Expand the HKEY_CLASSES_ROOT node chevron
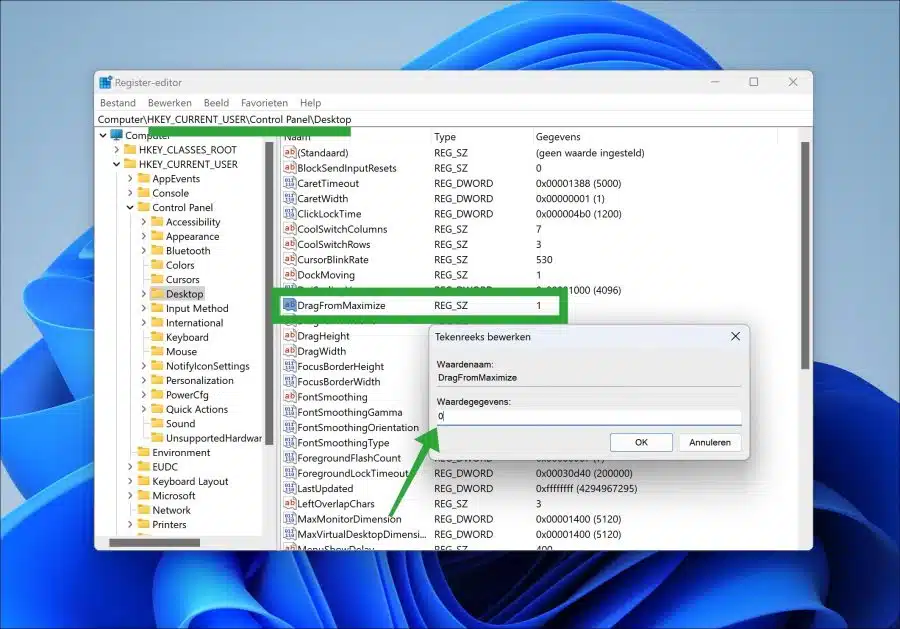 pyautogui.click(x=117, y=150)
